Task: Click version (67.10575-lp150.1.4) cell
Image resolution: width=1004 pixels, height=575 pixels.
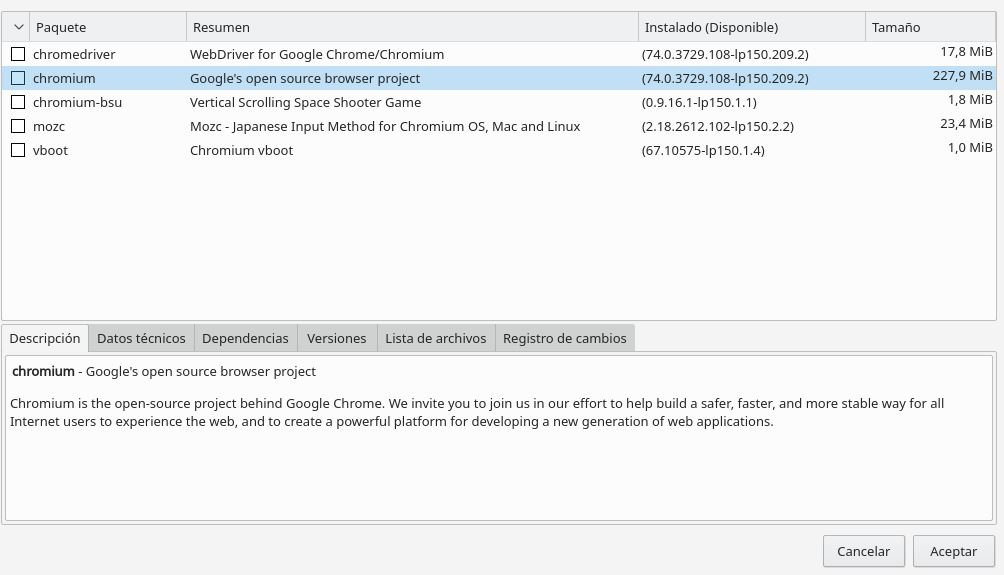Action: [703, 150]
